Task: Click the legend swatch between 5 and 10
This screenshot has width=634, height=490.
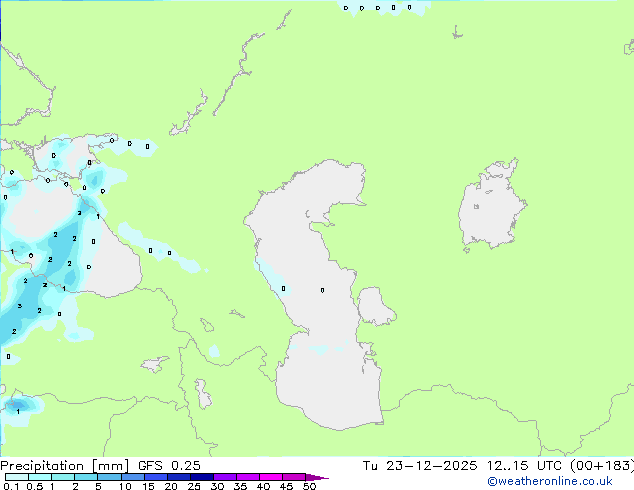Action: pyautogui.click(x=109, y=477)
